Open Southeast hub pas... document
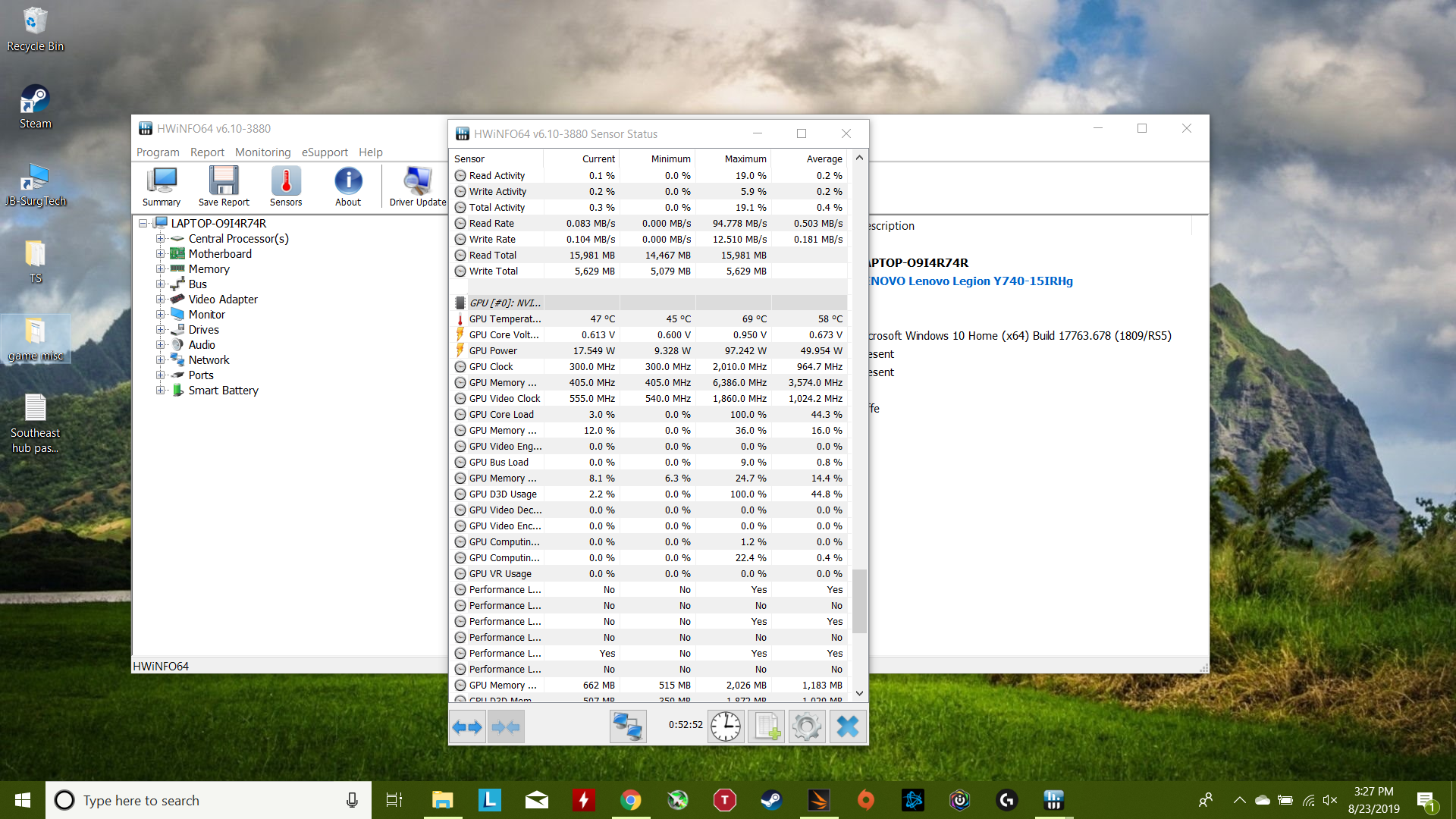 point(35,425)
